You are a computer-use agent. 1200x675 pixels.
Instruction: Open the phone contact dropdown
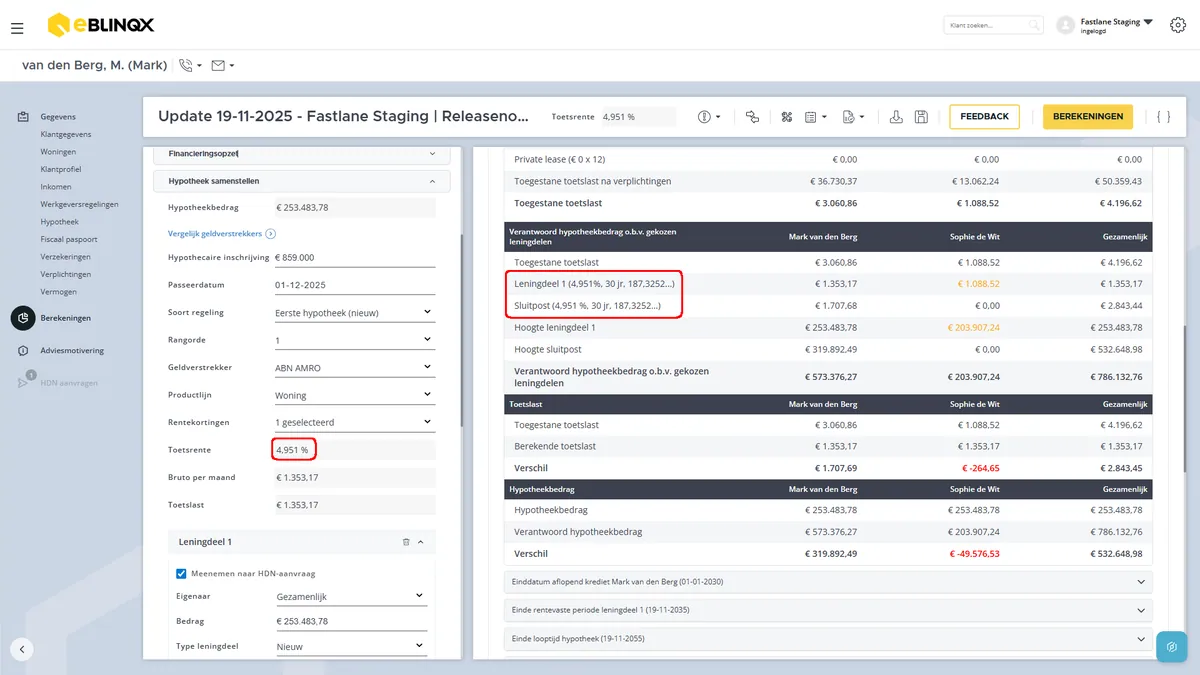(x=190, y=66)
